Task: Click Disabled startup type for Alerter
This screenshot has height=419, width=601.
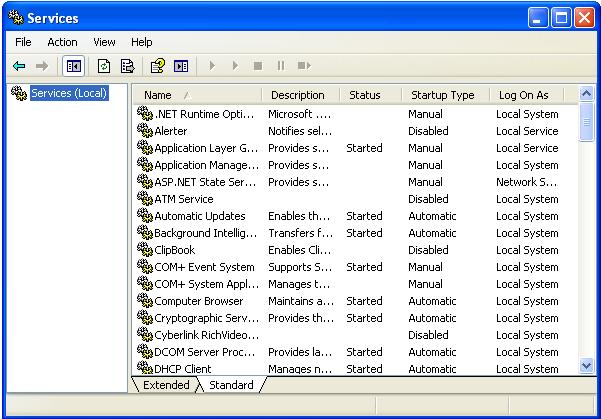Action: pos(428,131)
